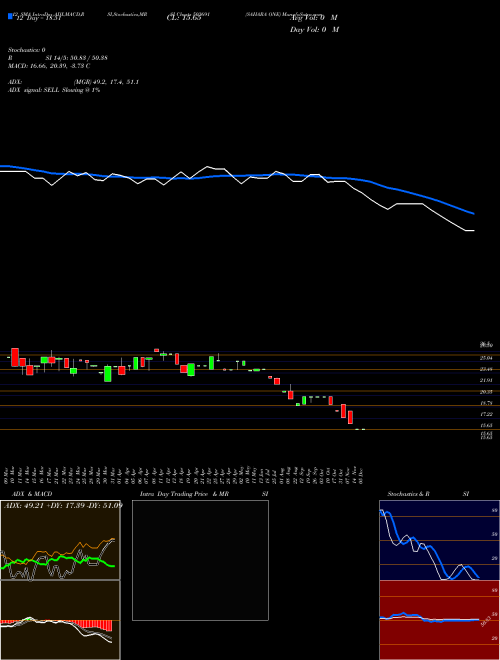Open the ADX indicator chart panel
Screen dimensions: 500x660
(x=60, y=540)
